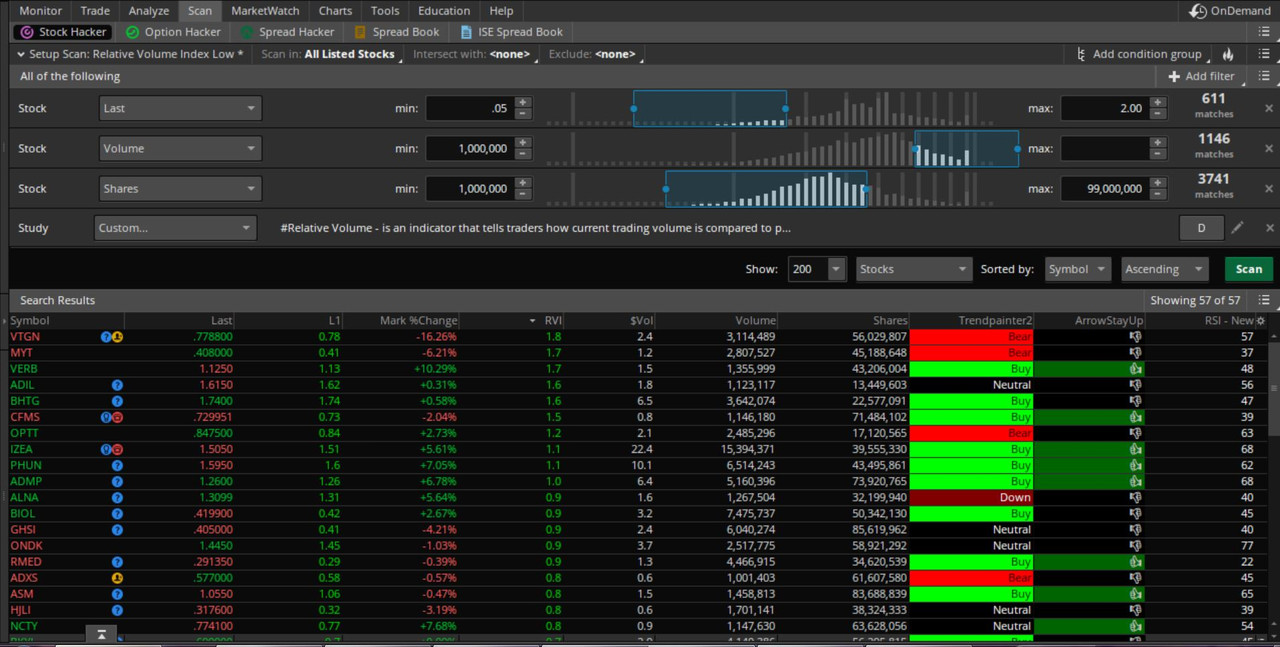
Task: Open the Custom... study dropdown
Action: coord(175,228)
